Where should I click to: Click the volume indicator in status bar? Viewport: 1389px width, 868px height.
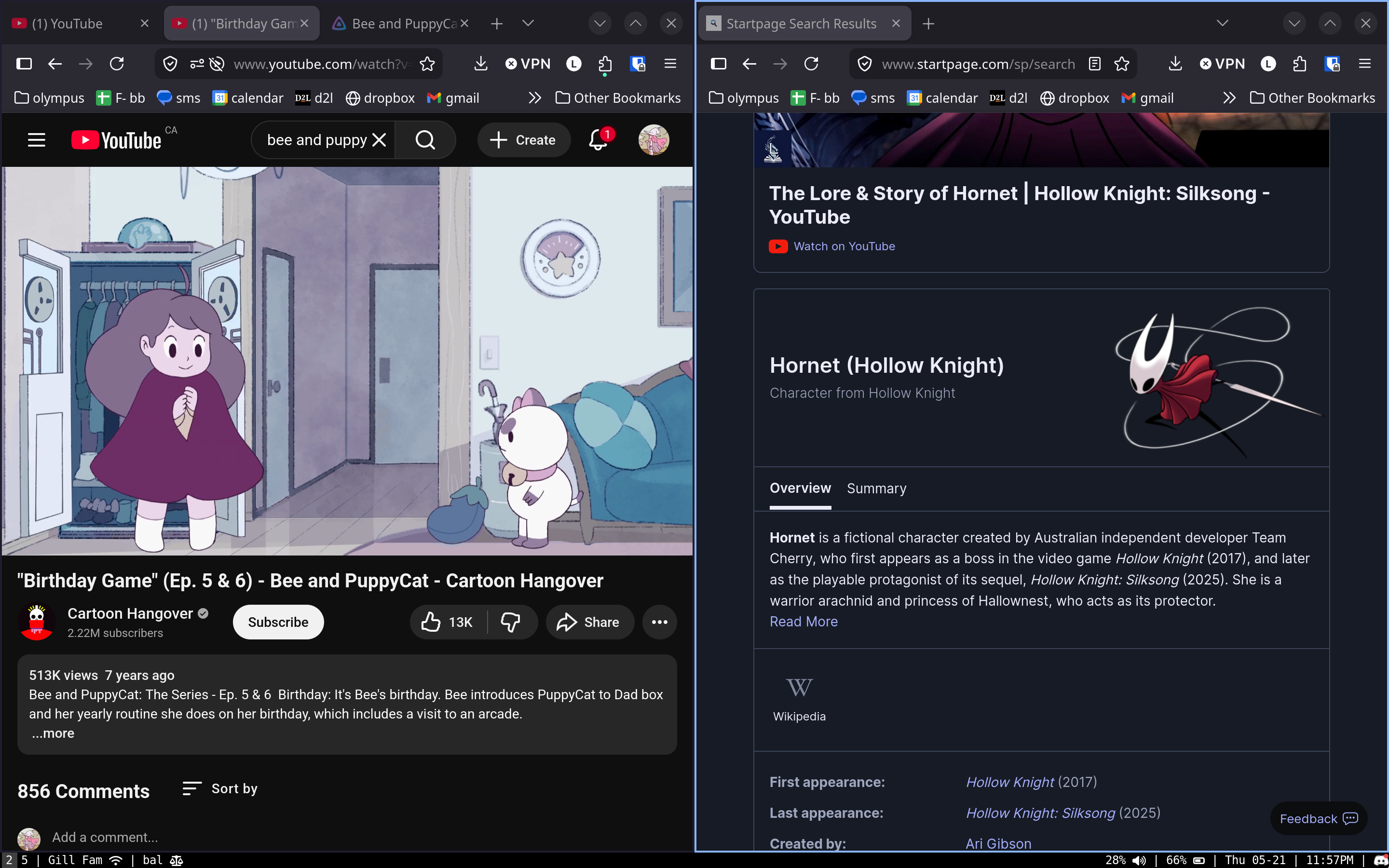tap(1126, 860)
